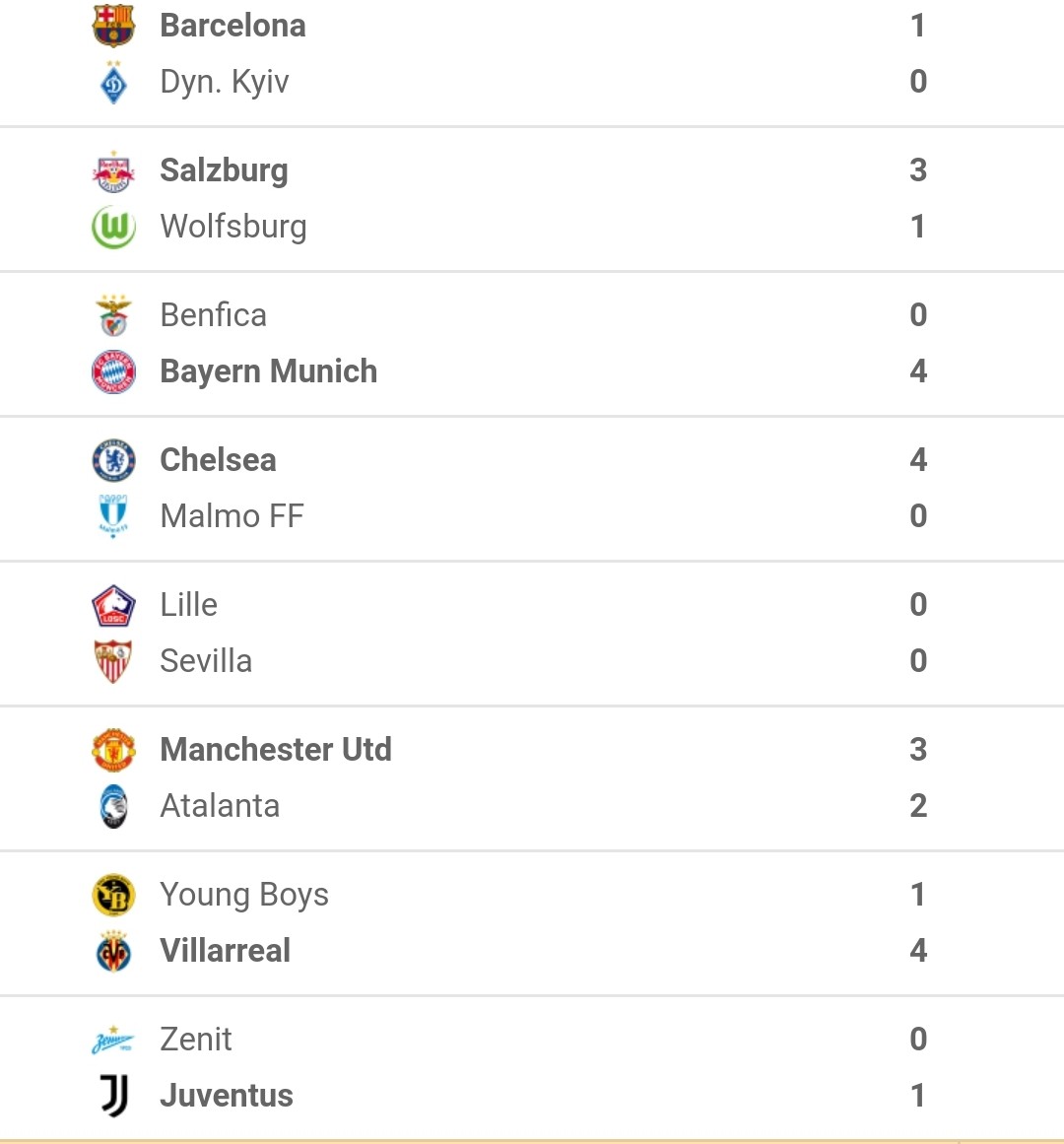The height and width of the screenshot is (1144, 1064).
Task: Click the Bayern Munich crest
Action: pos(113,371)
